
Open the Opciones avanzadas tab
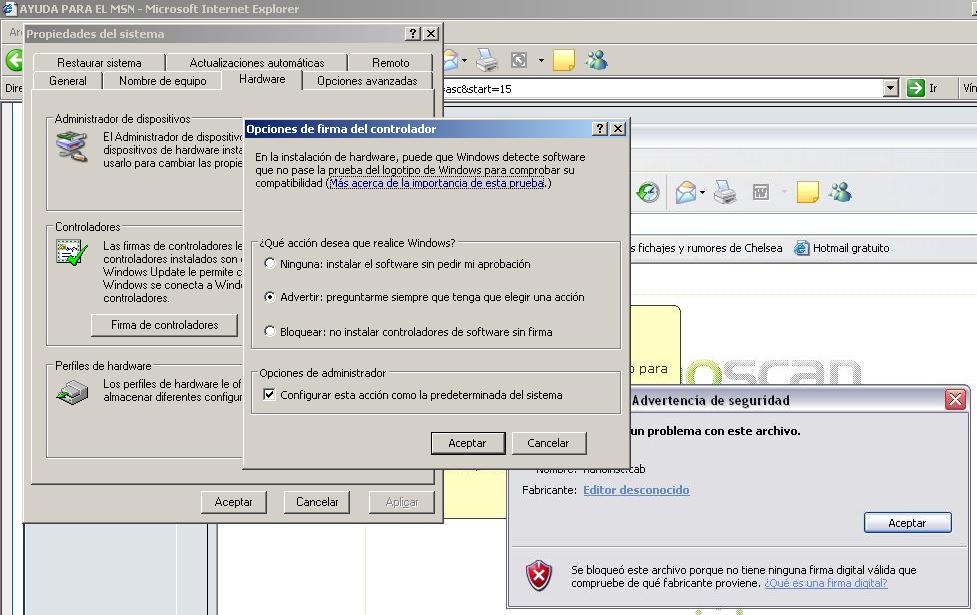click(367, 80)
